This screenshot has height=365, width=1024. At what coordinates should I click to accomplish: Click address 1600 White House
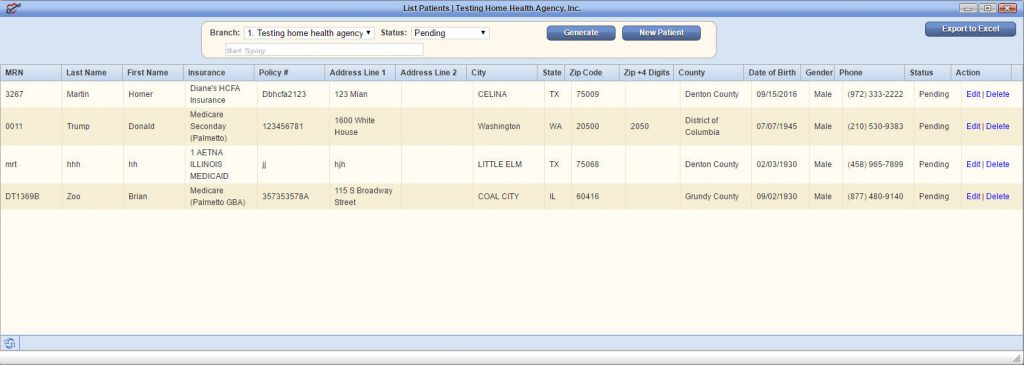click(355, 126)
